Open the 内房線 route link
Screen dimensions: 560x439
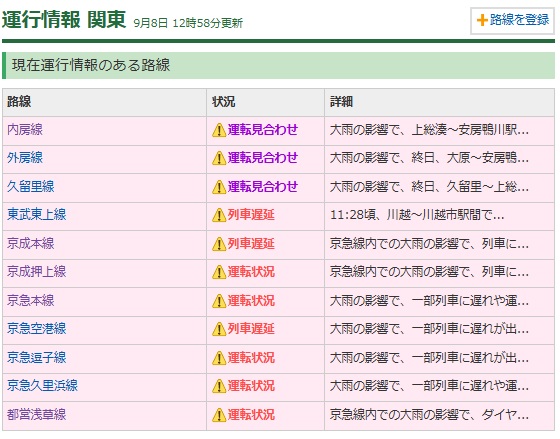(25, 130)
